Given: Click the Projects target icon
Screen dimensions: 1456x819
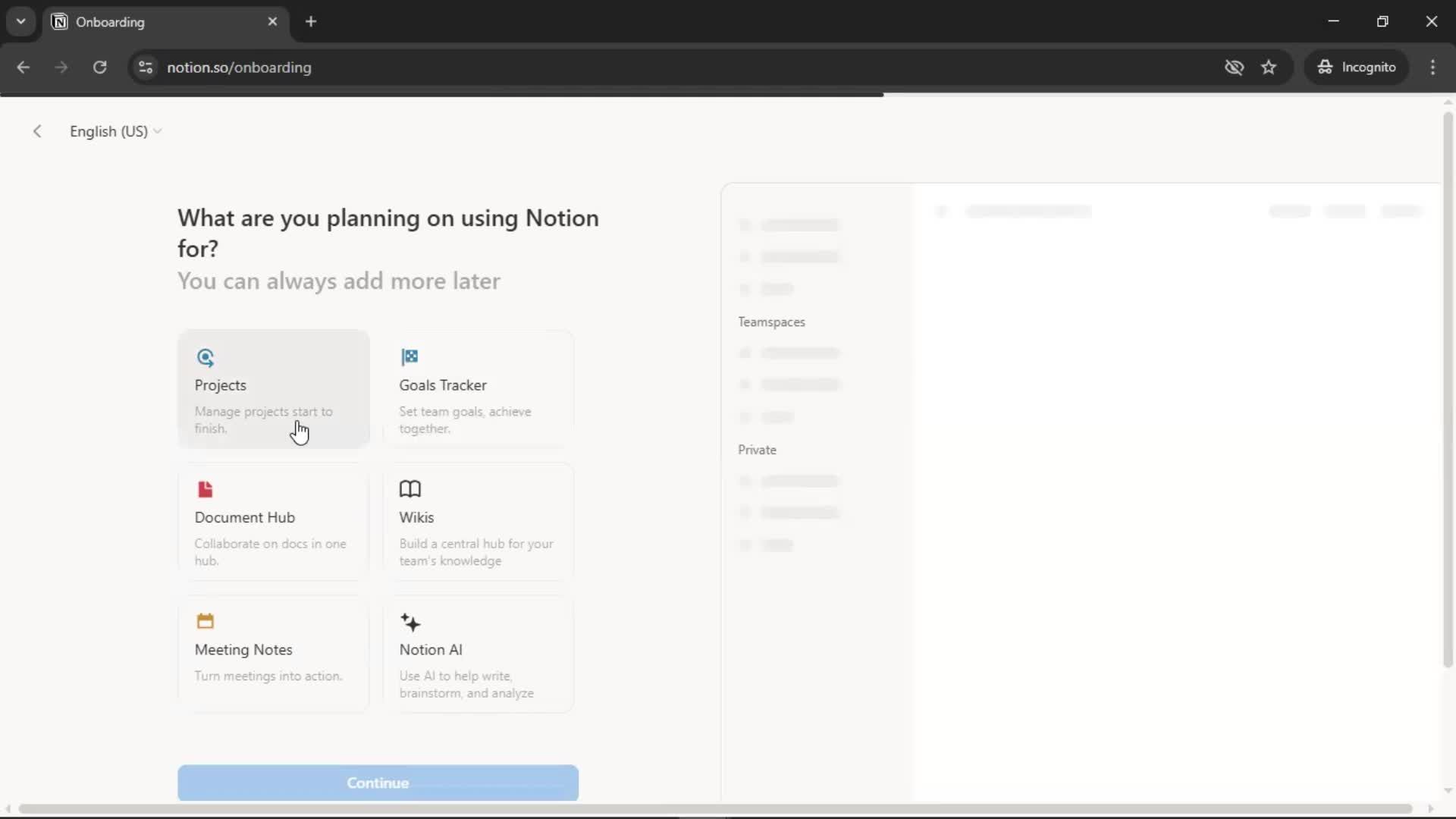Looking at the screenshot, I should click(206, 357).
